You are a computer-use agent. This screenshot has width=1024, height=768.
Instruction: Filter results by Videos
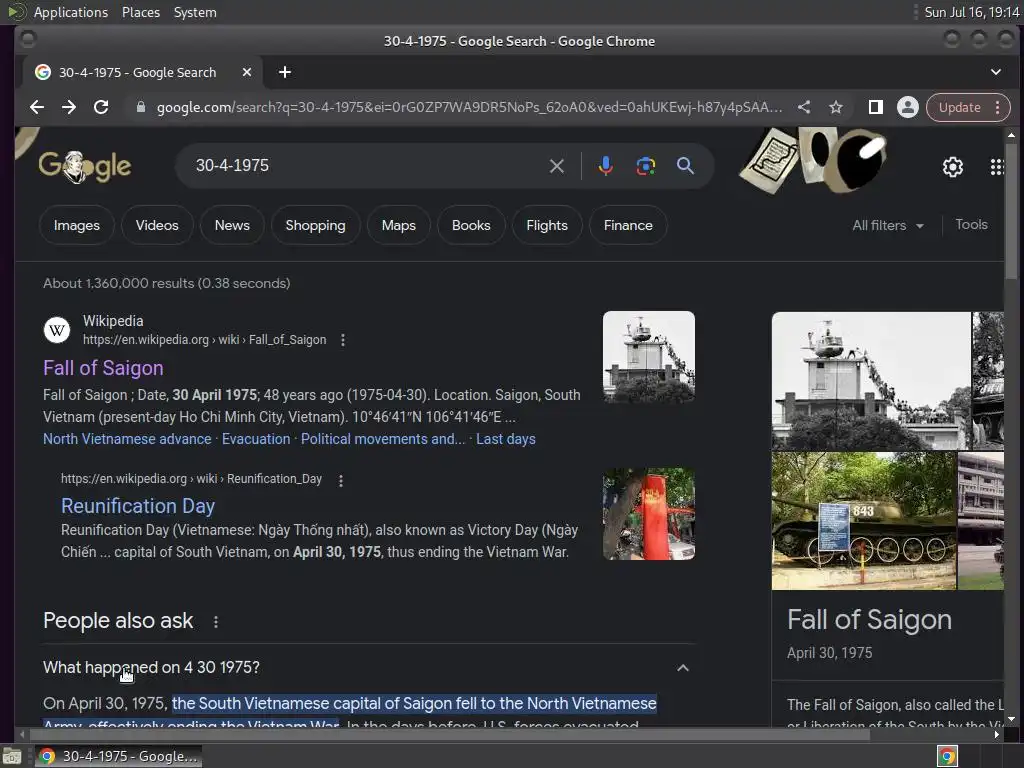pos(157,225)
